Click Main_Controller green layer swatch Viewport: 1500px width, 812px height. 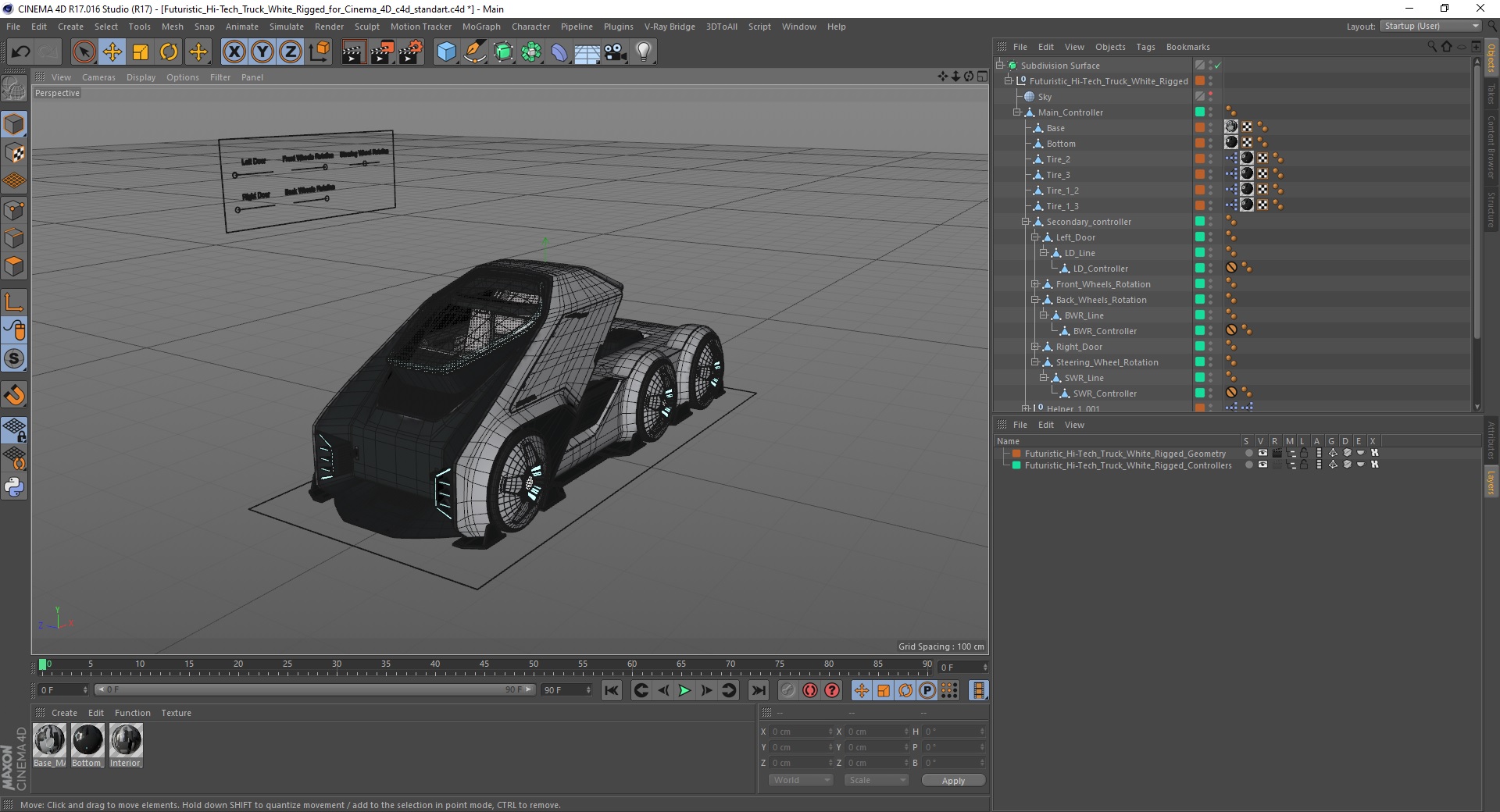tap(1200, 112)
